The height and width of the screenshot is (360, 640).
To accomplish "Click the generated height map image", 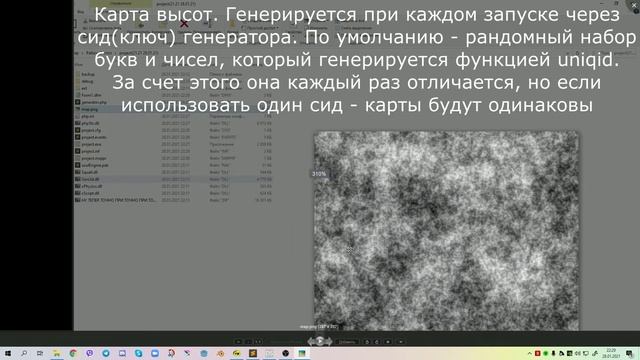I will coord(446,231).
